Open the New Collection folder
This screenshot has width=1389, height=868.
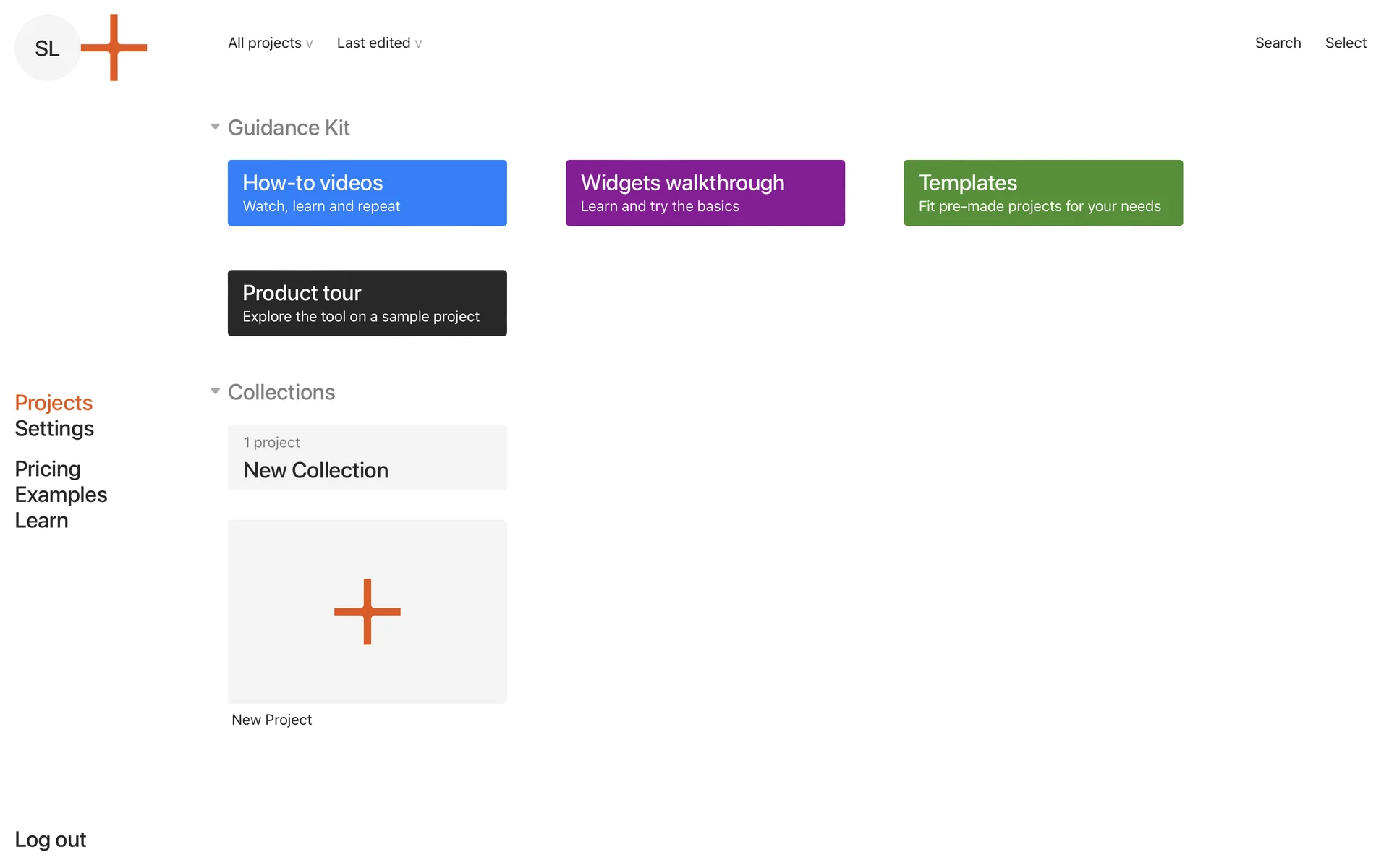click(x=367, y=457)
